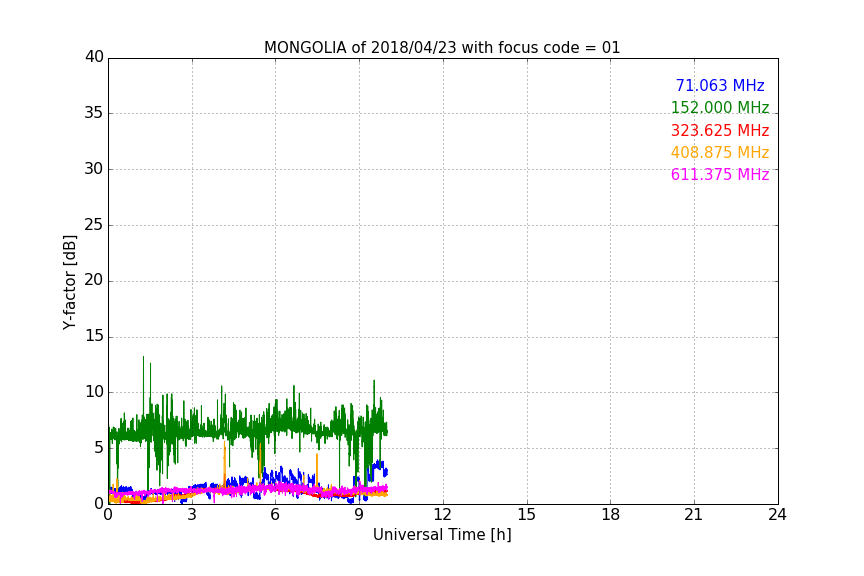Click the x-axis tick label 12
This screenshot has height=576, width=864.
tap(442, 515)
